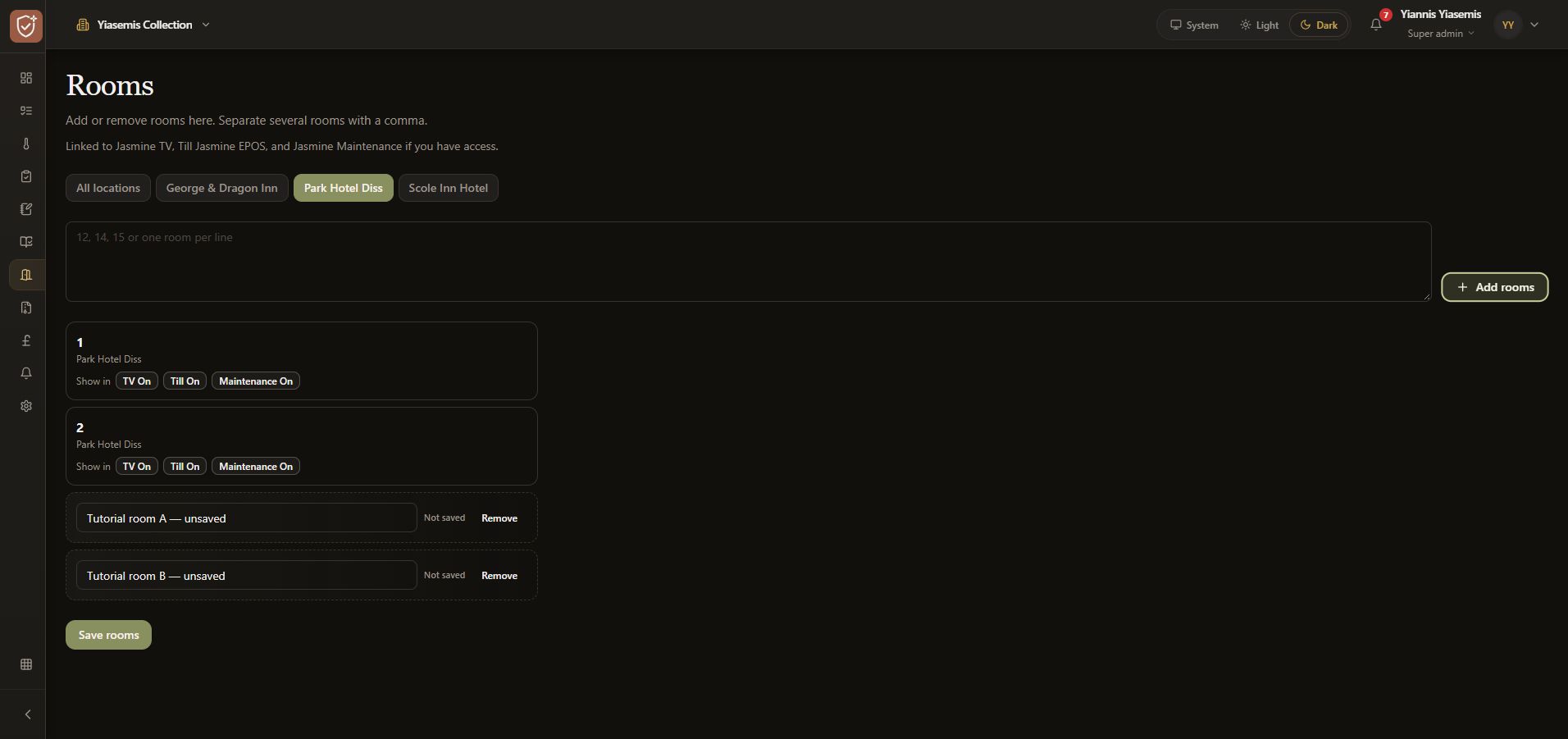
Task: Open the table grid icon near sidebar bottom
Action: coord(26,664)
